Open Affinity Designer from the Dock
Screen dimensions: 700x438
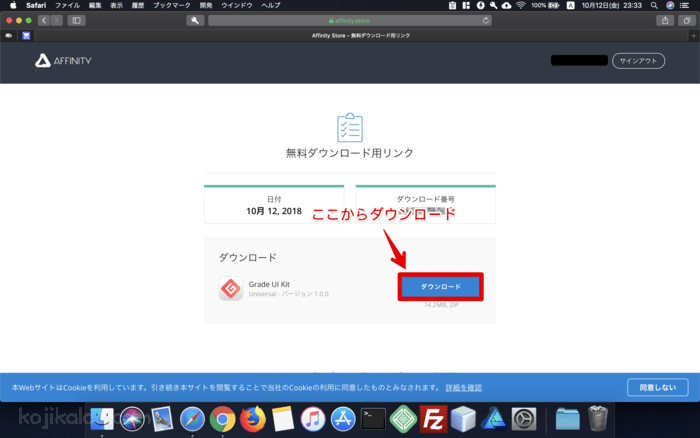pyautogui.click(x=493, y=419)
